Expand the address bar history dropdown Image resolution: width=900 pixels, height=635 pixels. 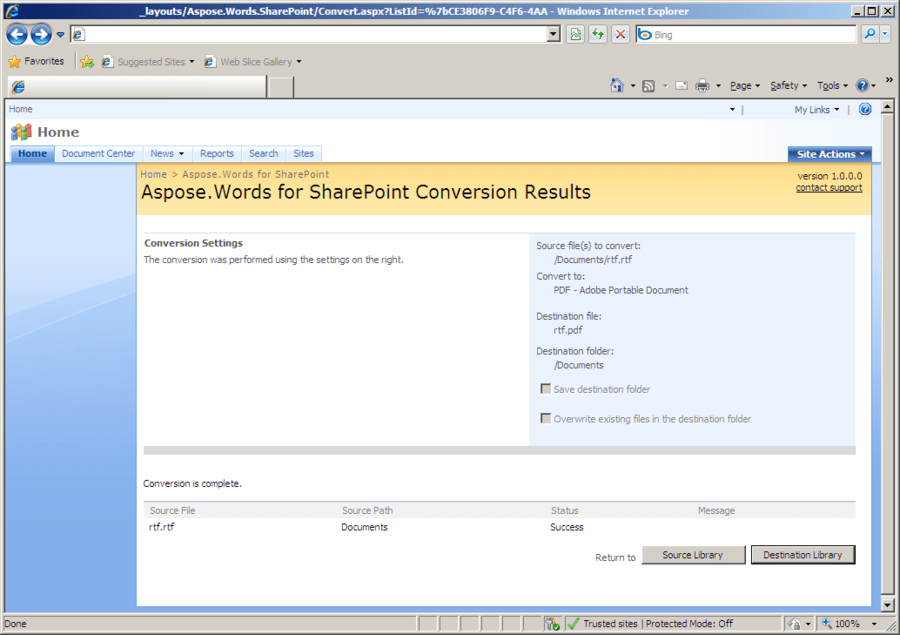(x=553, y=34)
